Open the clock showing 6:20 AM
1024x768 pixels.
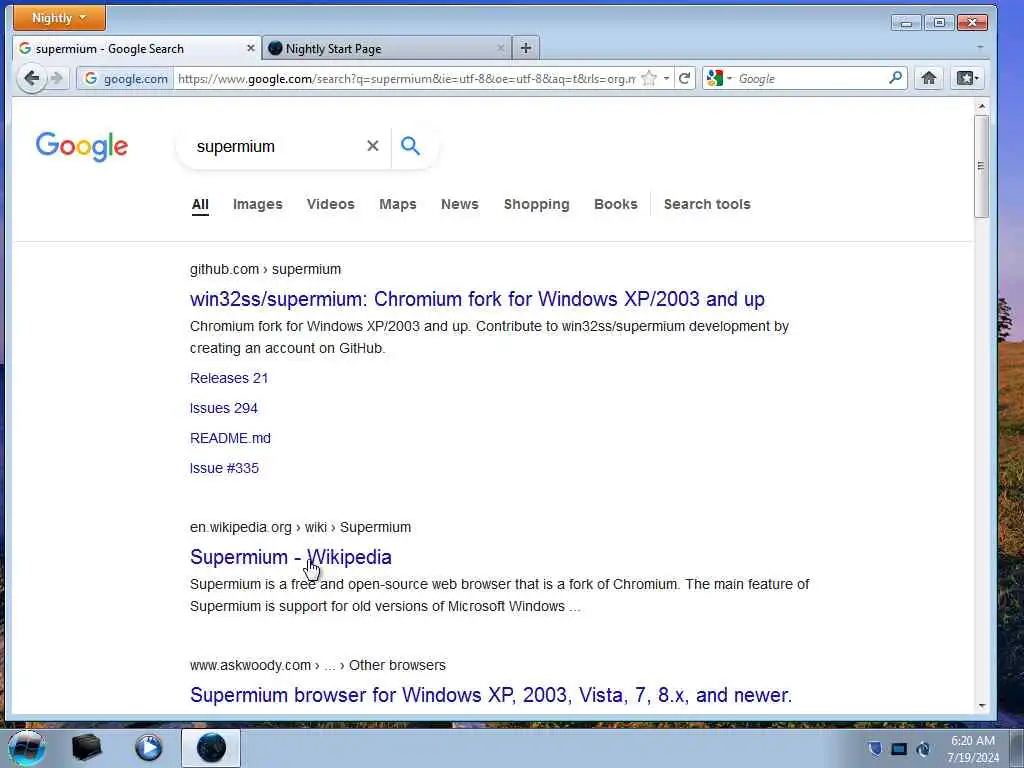point(973,749)
